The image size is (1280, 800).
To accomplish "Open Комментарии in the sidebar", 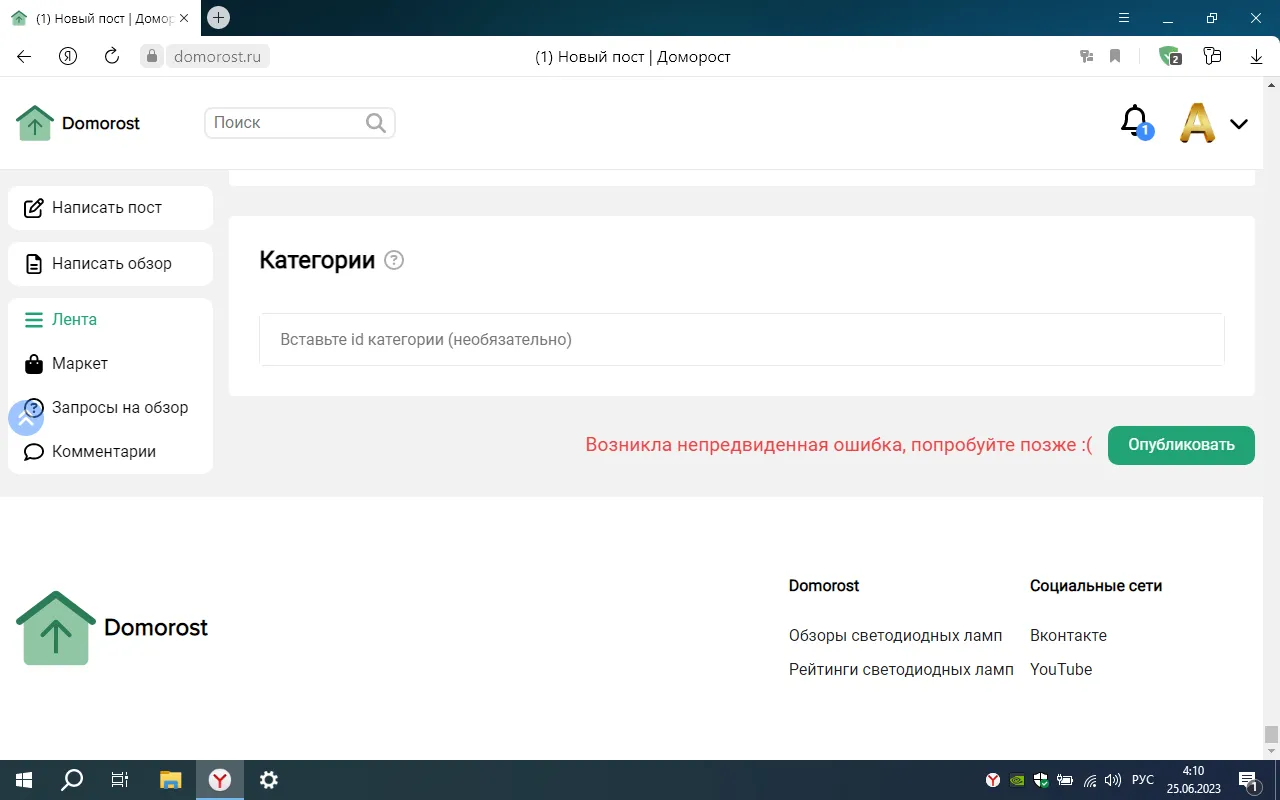I will [103, 452].
